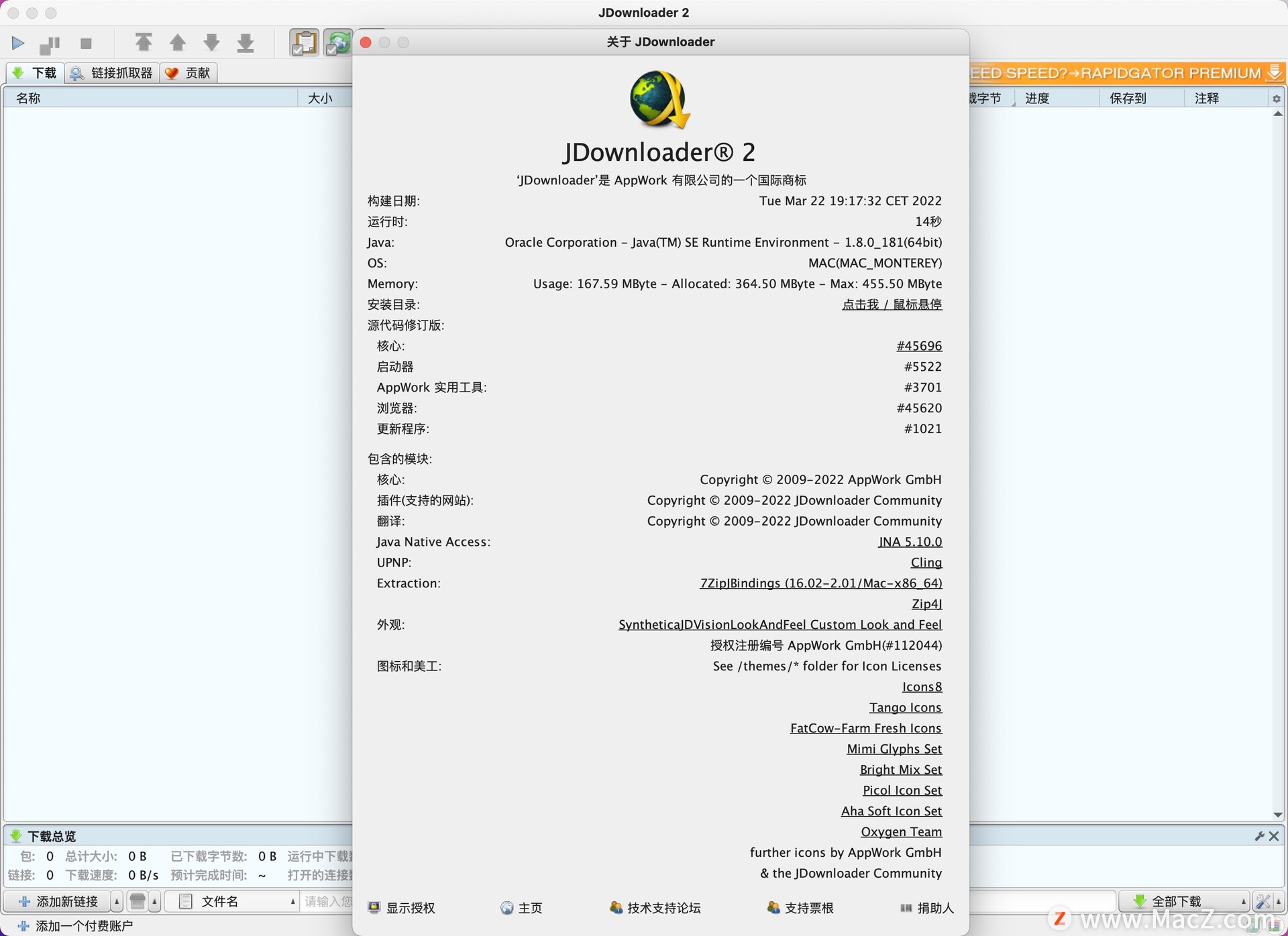The width and height of the screenshot is (1288, 936).
Task: Click 主页 homepage button
Action: pyautogui.click(x=521, y=908)
